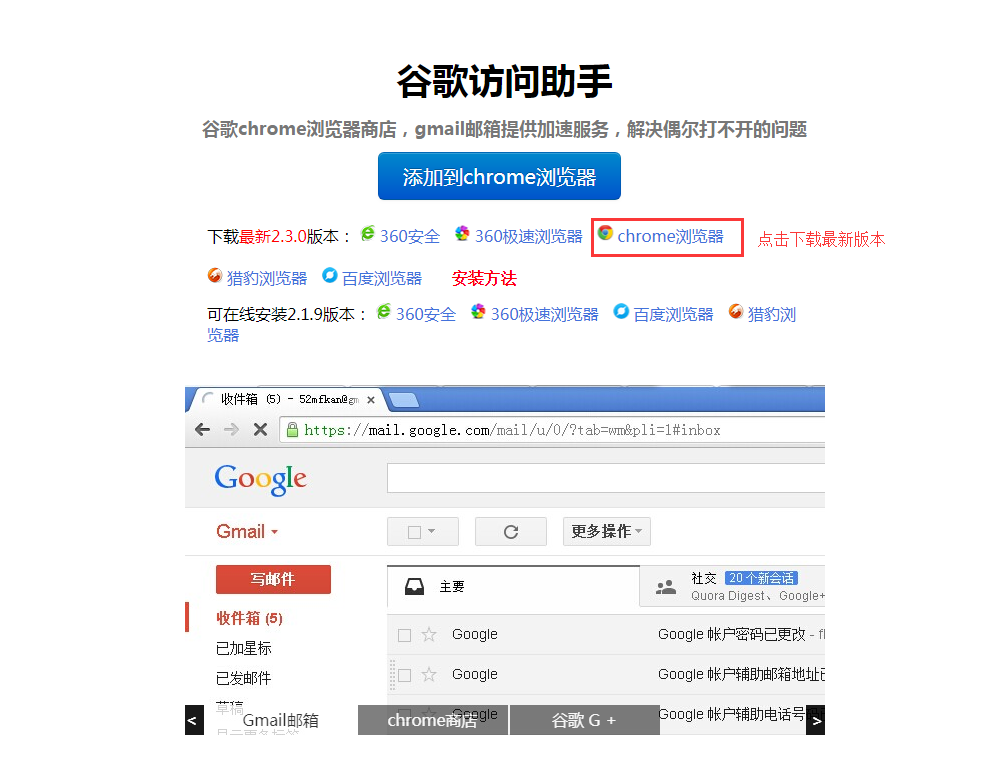Go to next slide with right arrow
The image size is (983, 779).
tap(816, 720)
